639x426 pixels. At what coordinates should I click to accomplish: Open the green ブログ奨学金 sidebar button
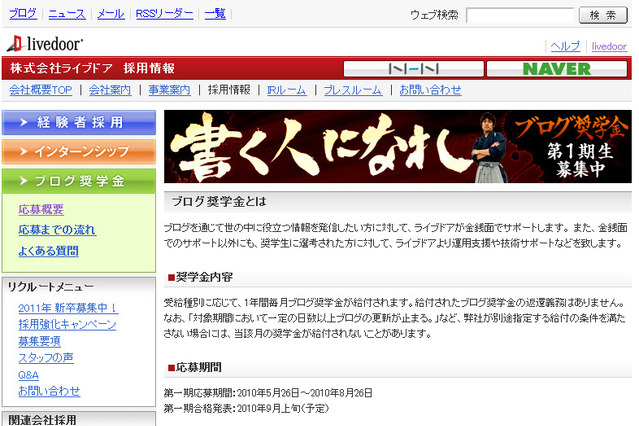click(x=79, y=181)
